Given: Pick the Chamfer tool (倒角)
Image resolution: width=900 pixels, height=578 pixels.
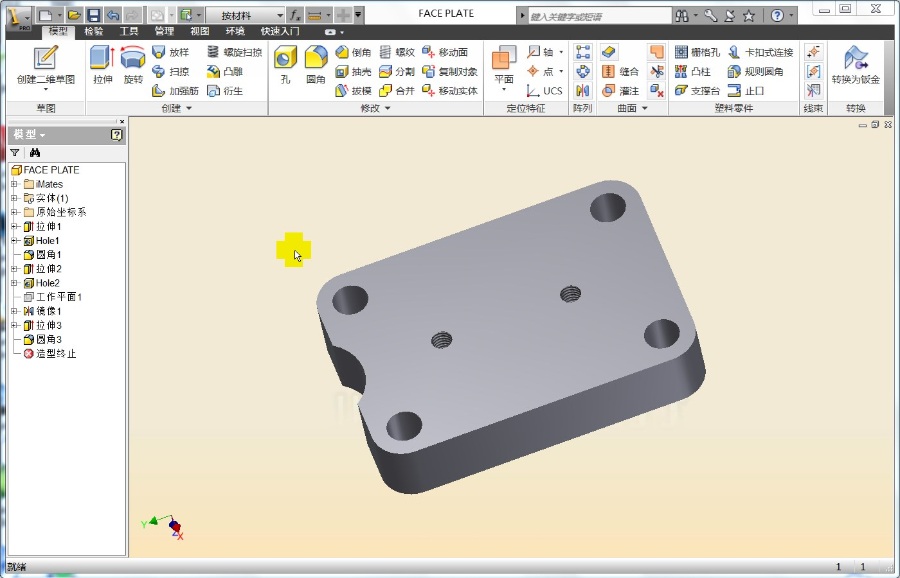Looking at the screenshot, I should coord(353,52).
